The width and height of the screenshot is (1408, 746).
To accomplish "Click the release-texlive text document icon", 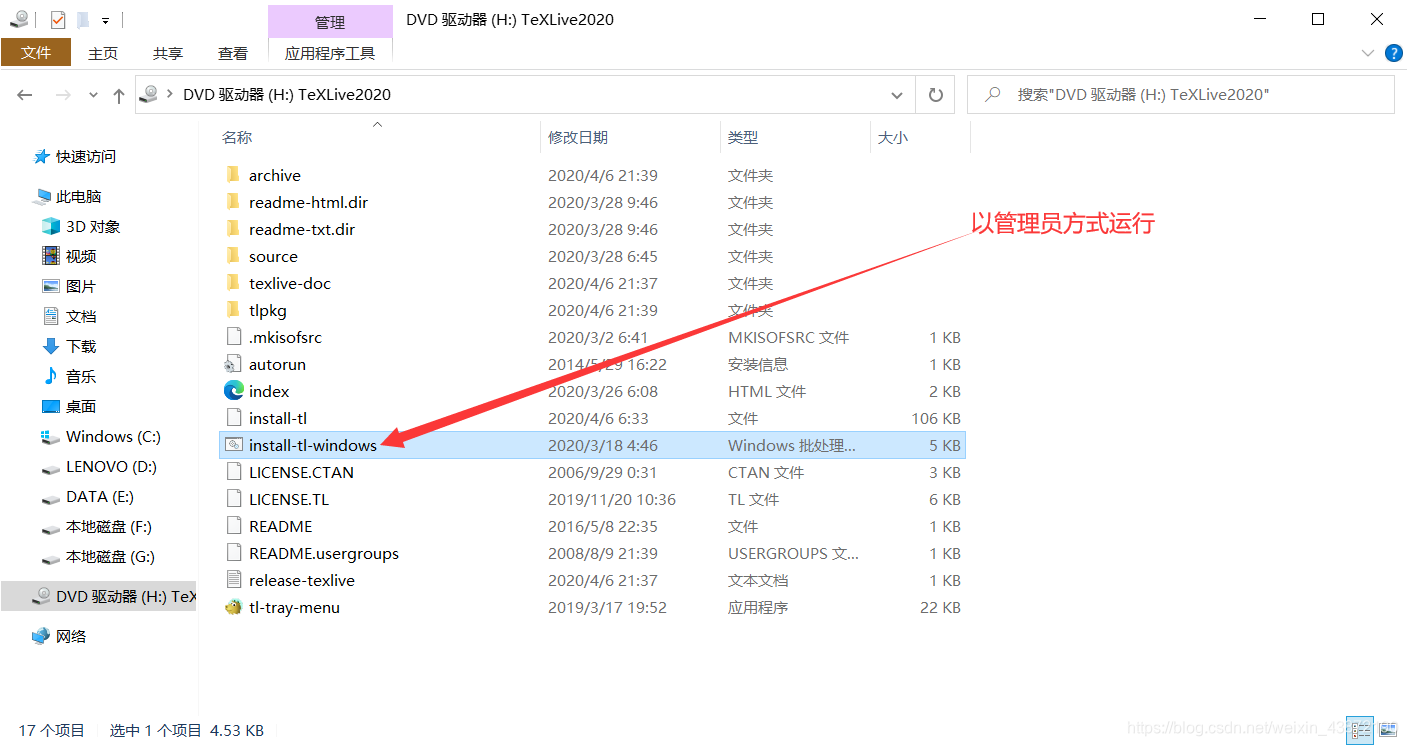I will 233,580.
